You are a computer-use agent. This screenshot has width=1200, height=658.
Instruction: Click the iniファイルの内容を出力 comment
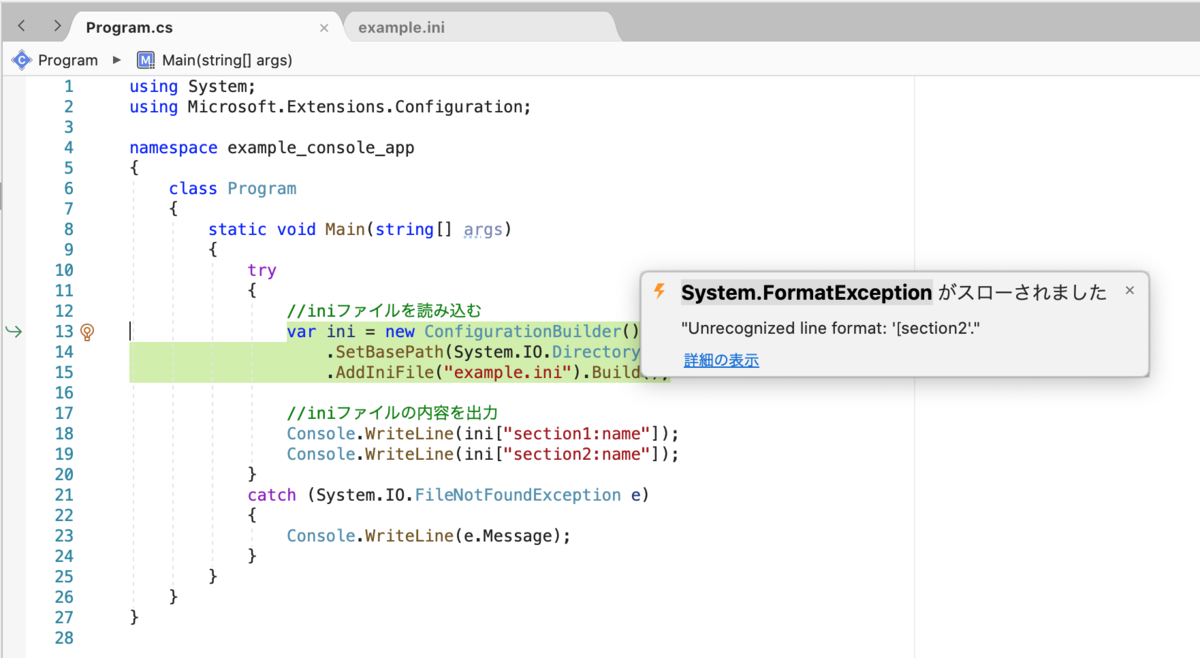[393, 413]
